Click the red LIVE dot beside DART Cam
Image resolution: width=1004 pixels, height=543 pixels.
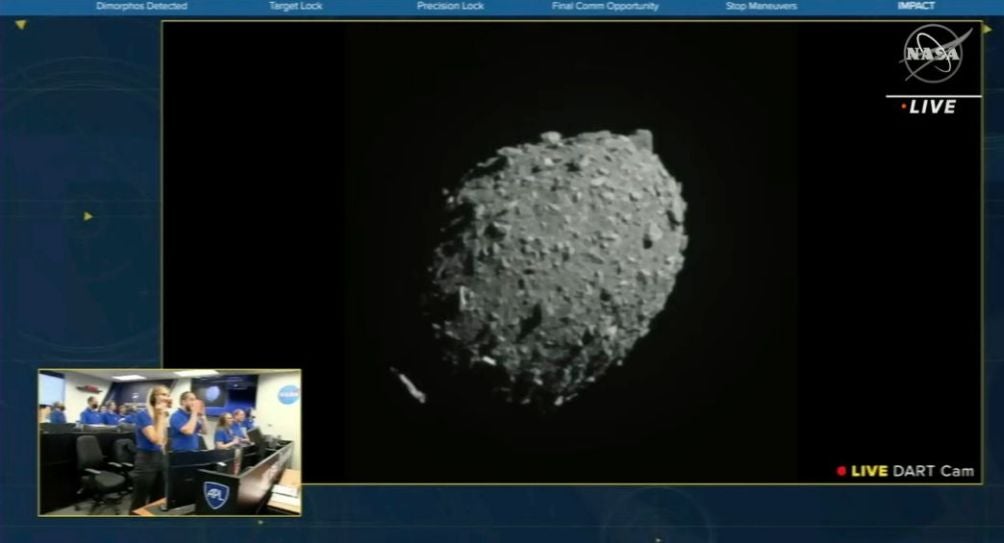[x=841, y=471]
